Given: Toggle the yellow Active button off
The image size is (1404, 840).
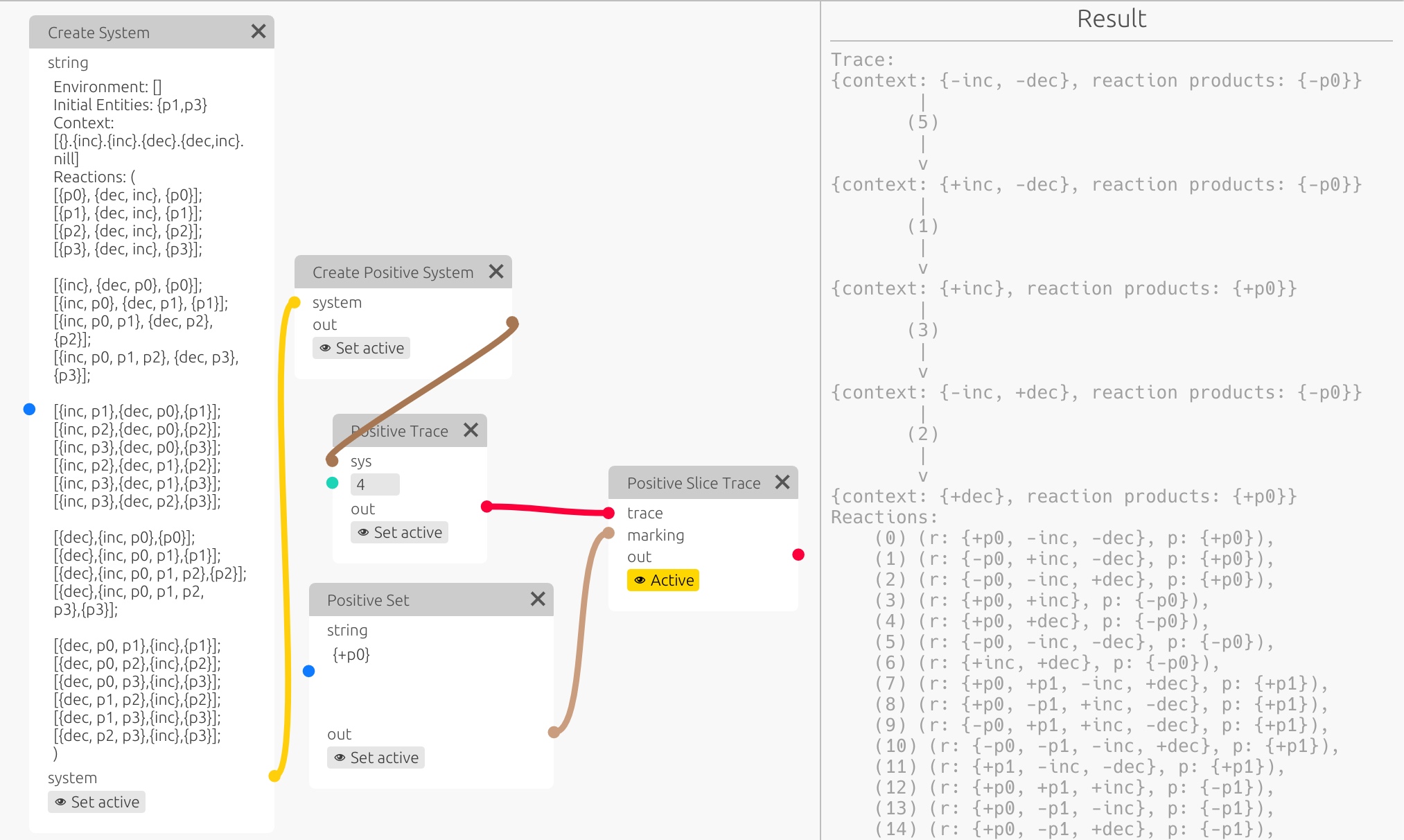Looking at the screenshot, I should tap(663, 580).
